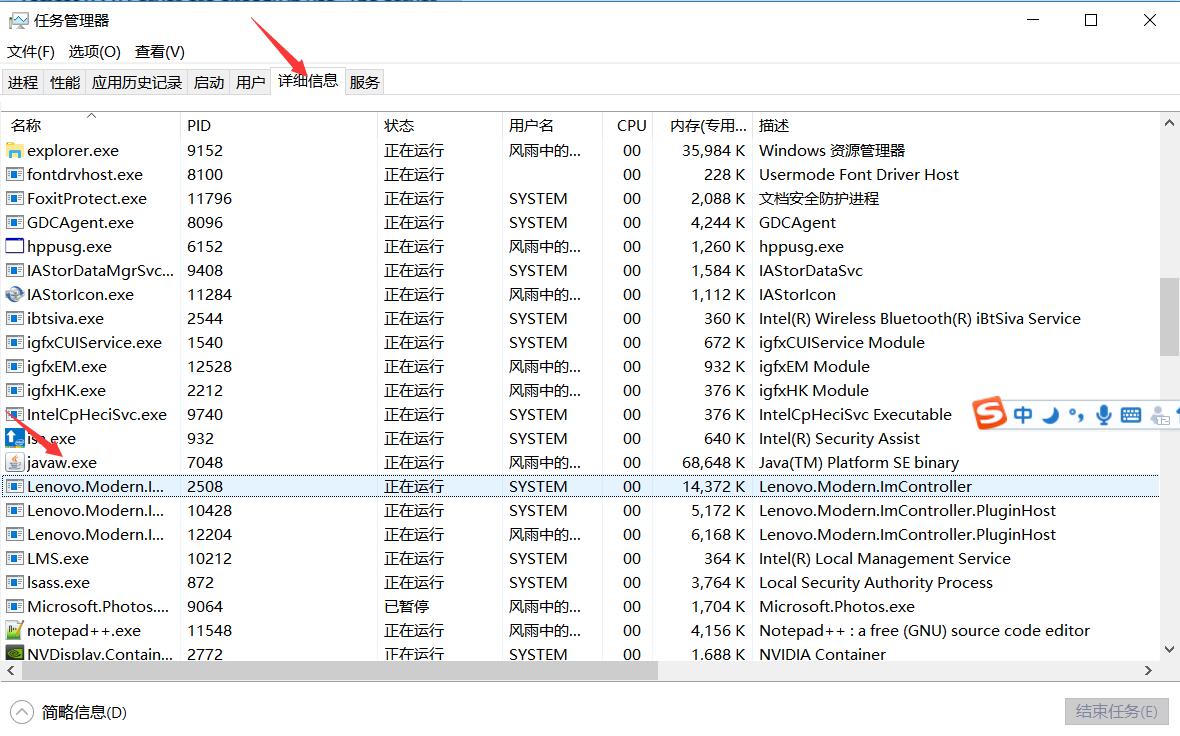Select the Lenovo.Modern row with PID 10428

click(x=579, y=510)
